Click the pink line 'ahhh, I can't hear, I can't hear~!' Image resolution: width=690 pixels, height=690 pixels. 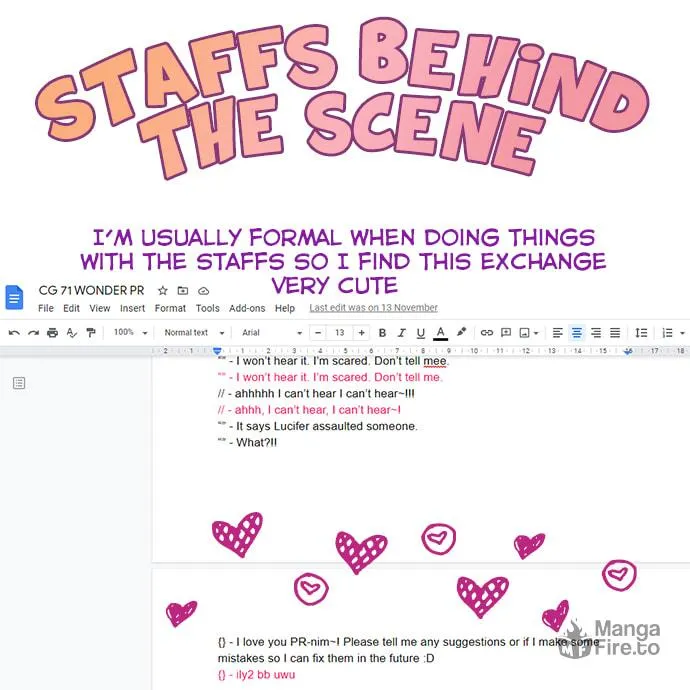pyautogui.click(x=317, y=410)
